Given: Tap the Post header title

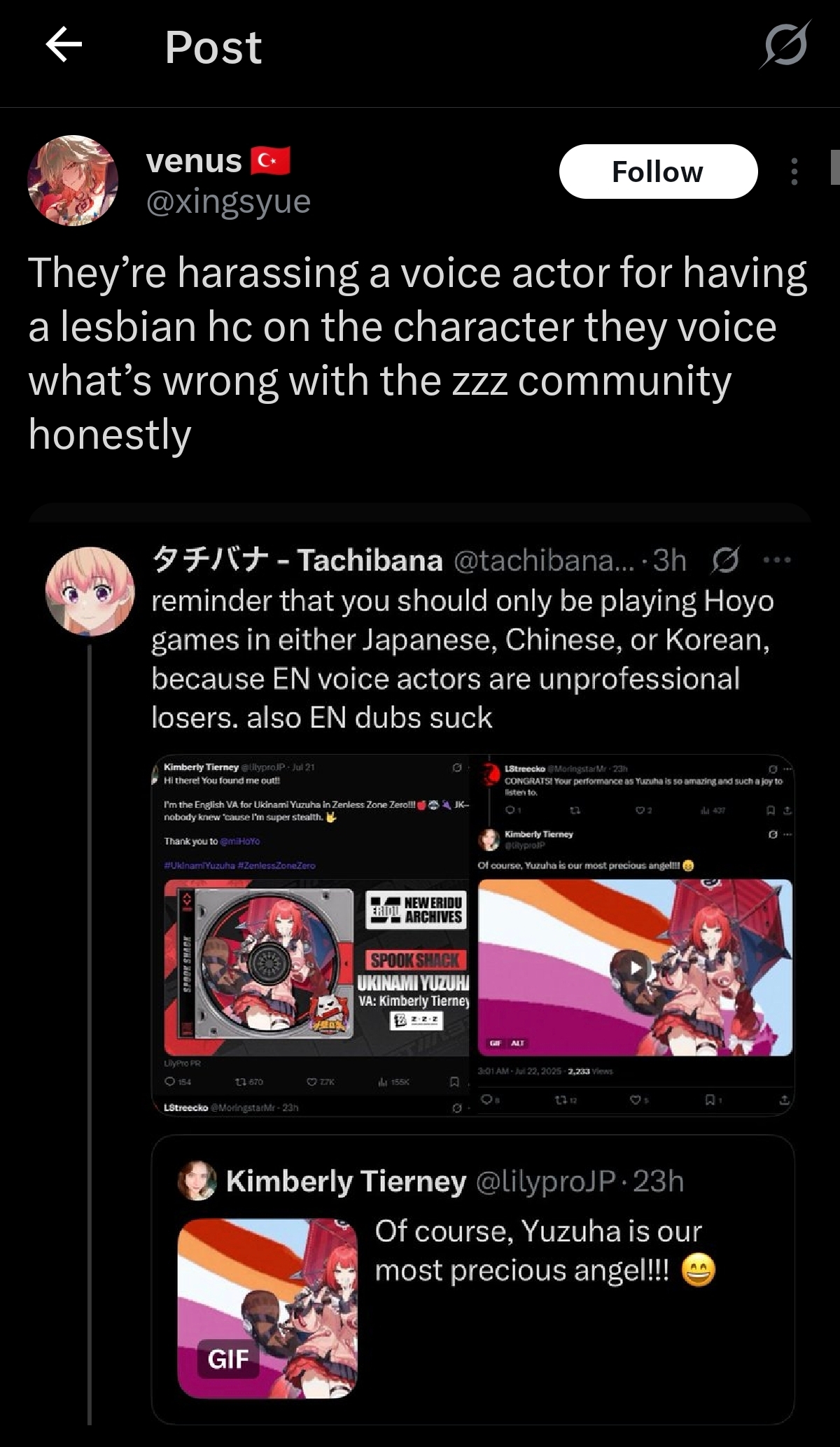Looking at the screenshot, I should coord(213,47).
